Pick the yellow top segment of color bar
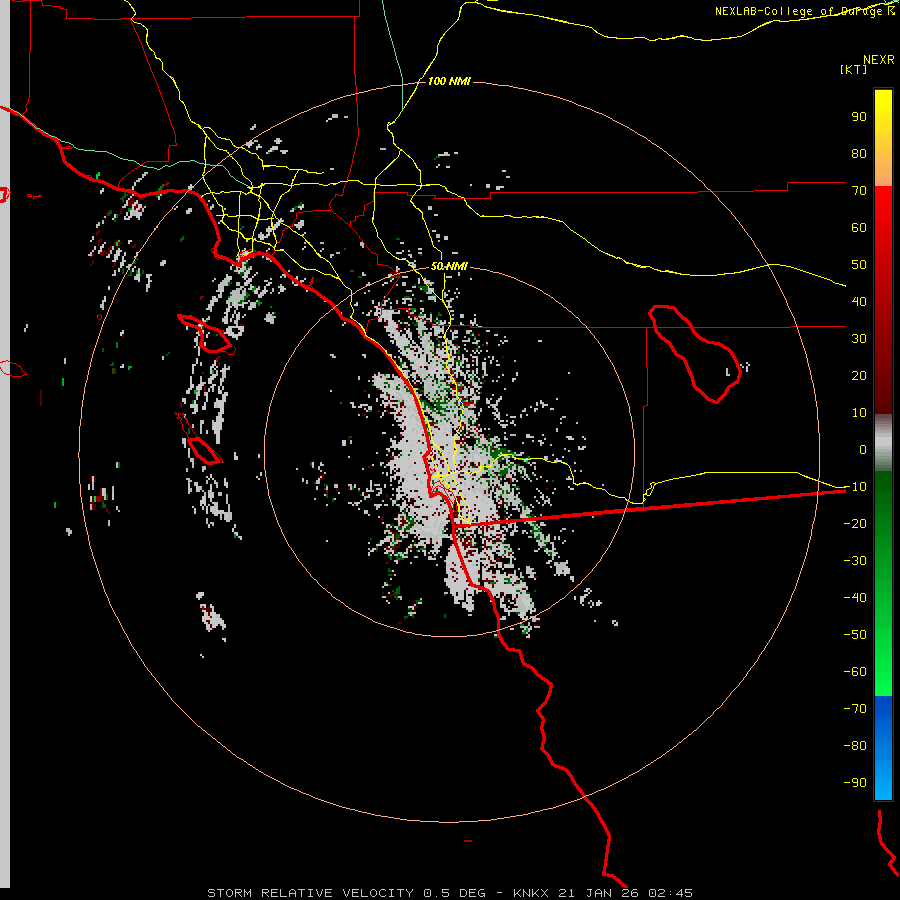The height and width of the screenshot is (900, 900). pyautogui.click(x=883, y=137)
